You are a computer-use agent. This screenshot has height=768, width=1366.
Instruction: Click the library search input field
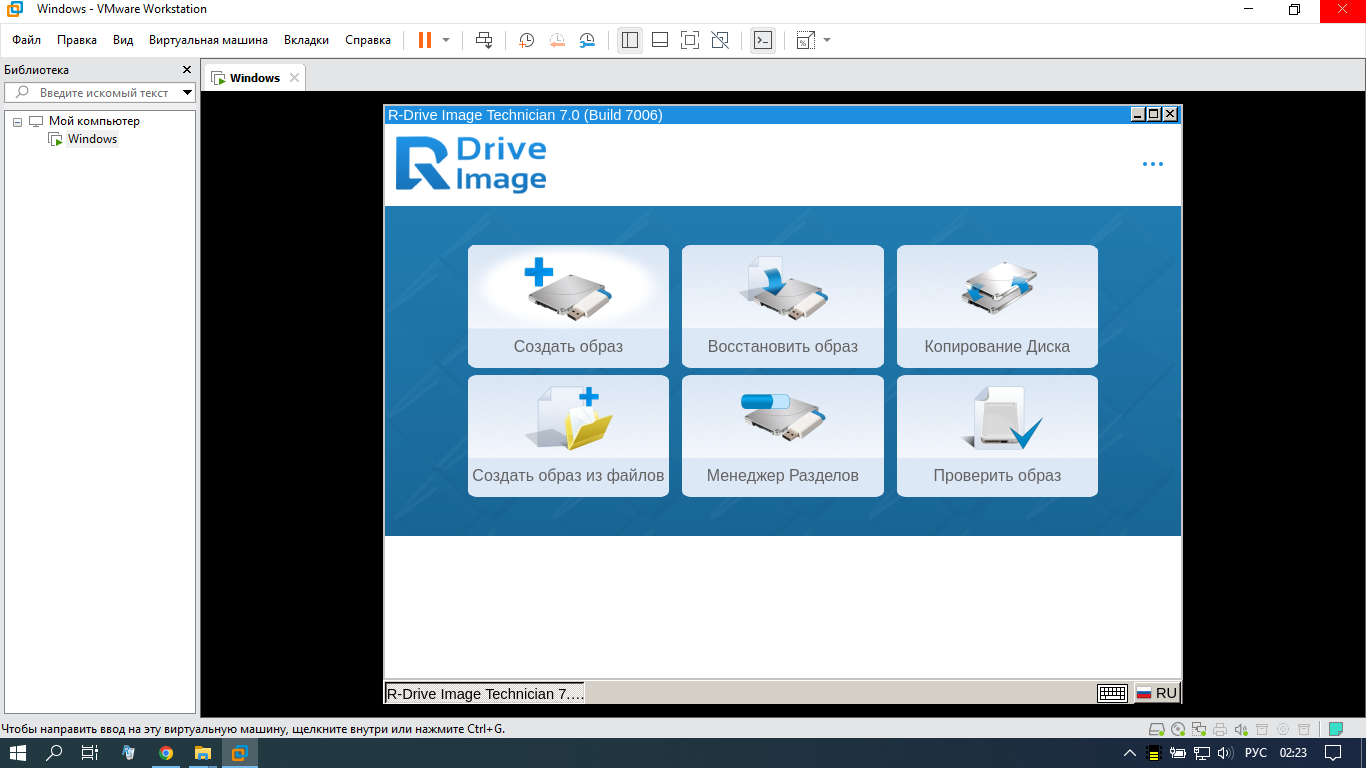tap(102, 92)
